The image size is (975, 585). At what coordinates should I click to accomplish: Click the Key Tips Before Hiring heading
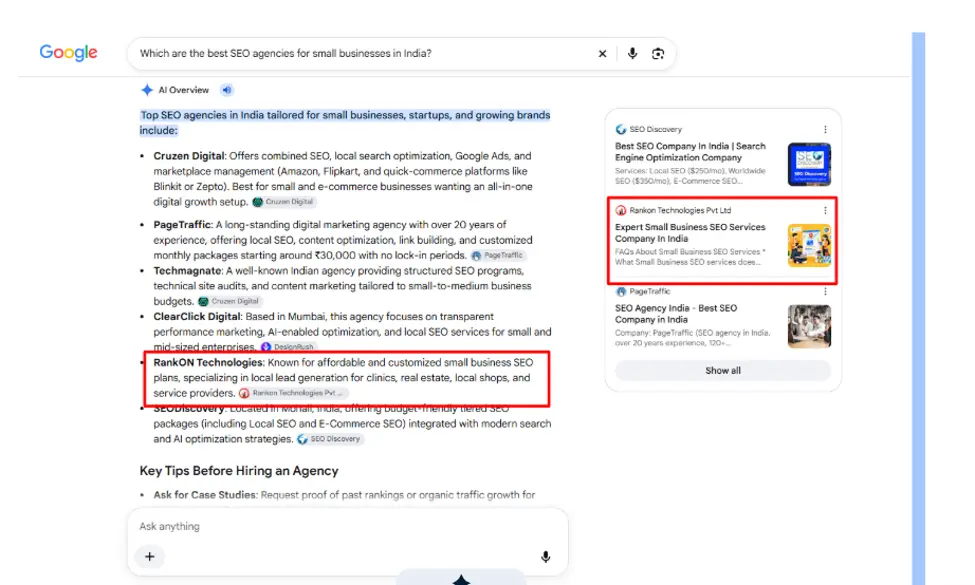point(239,471)
